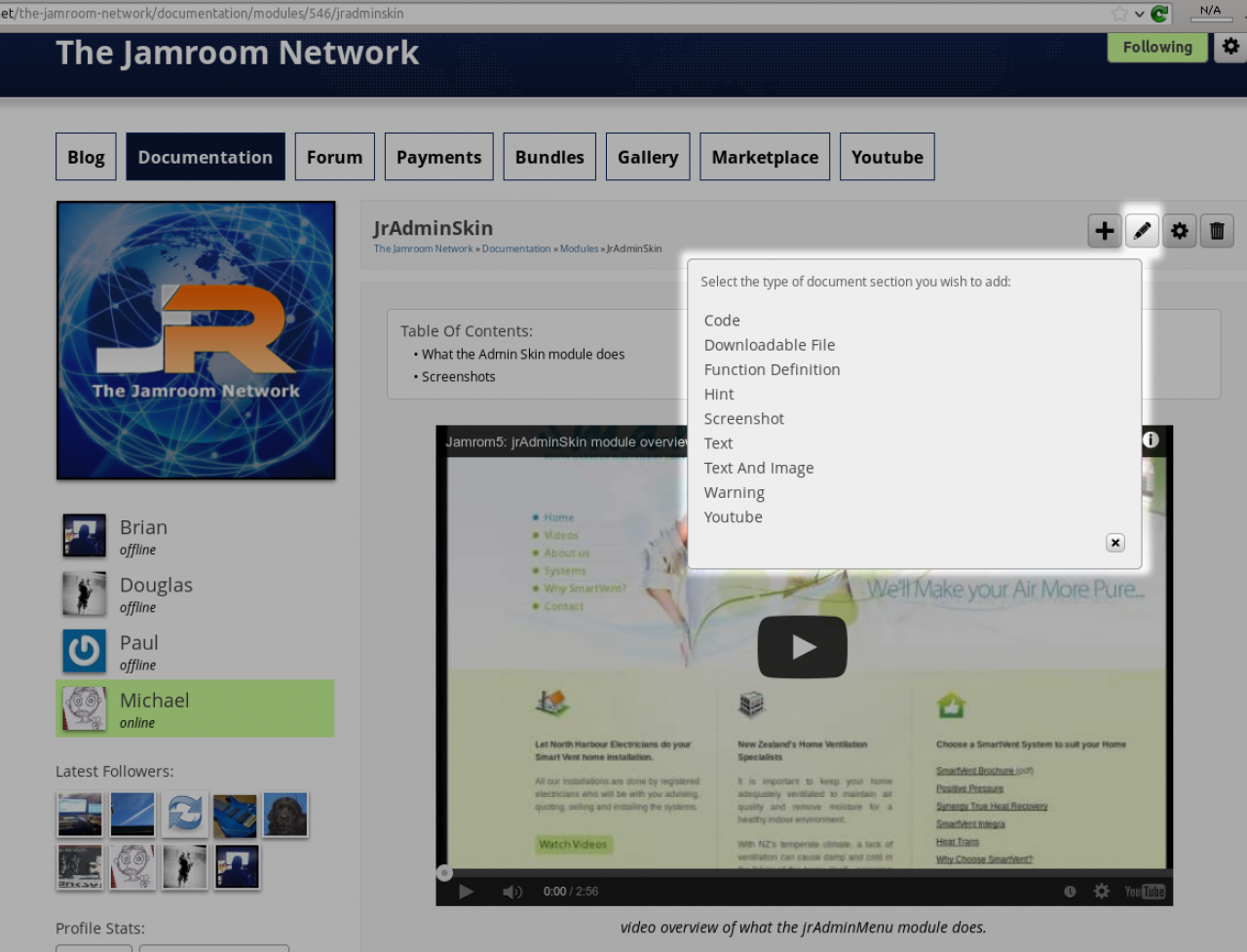Screen dimensions: 1247x952
Task: Open the Youtube tab
Action: [888, 157]
